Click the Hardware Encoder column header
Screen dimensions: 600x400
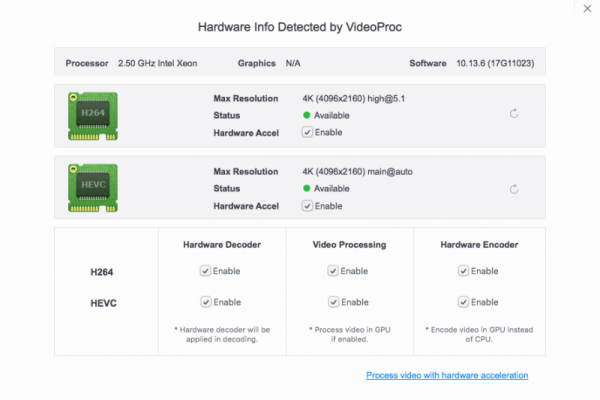[479, 243]
